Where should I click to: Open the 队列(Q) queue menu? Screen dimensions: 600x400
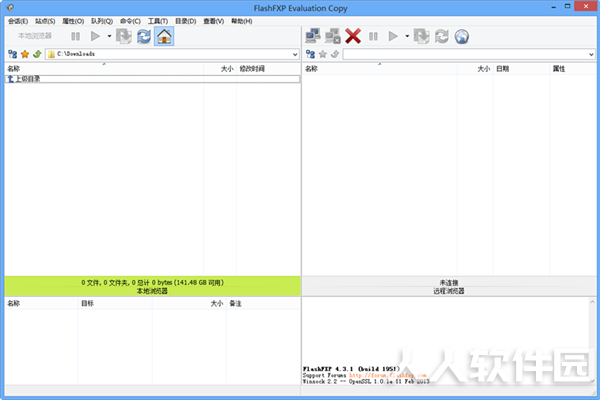pos(102,21)
